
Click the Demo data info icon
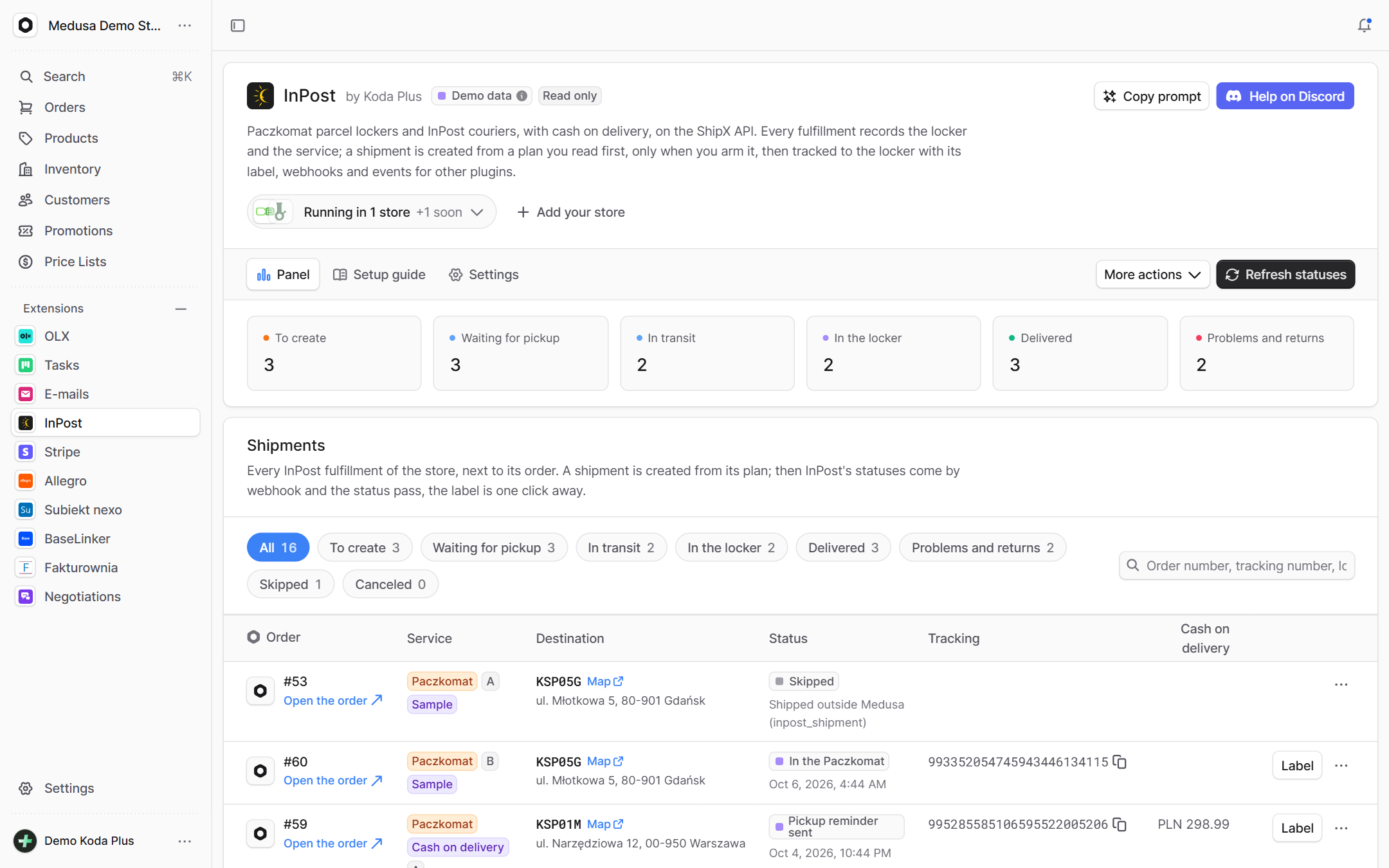coord(522,96)
